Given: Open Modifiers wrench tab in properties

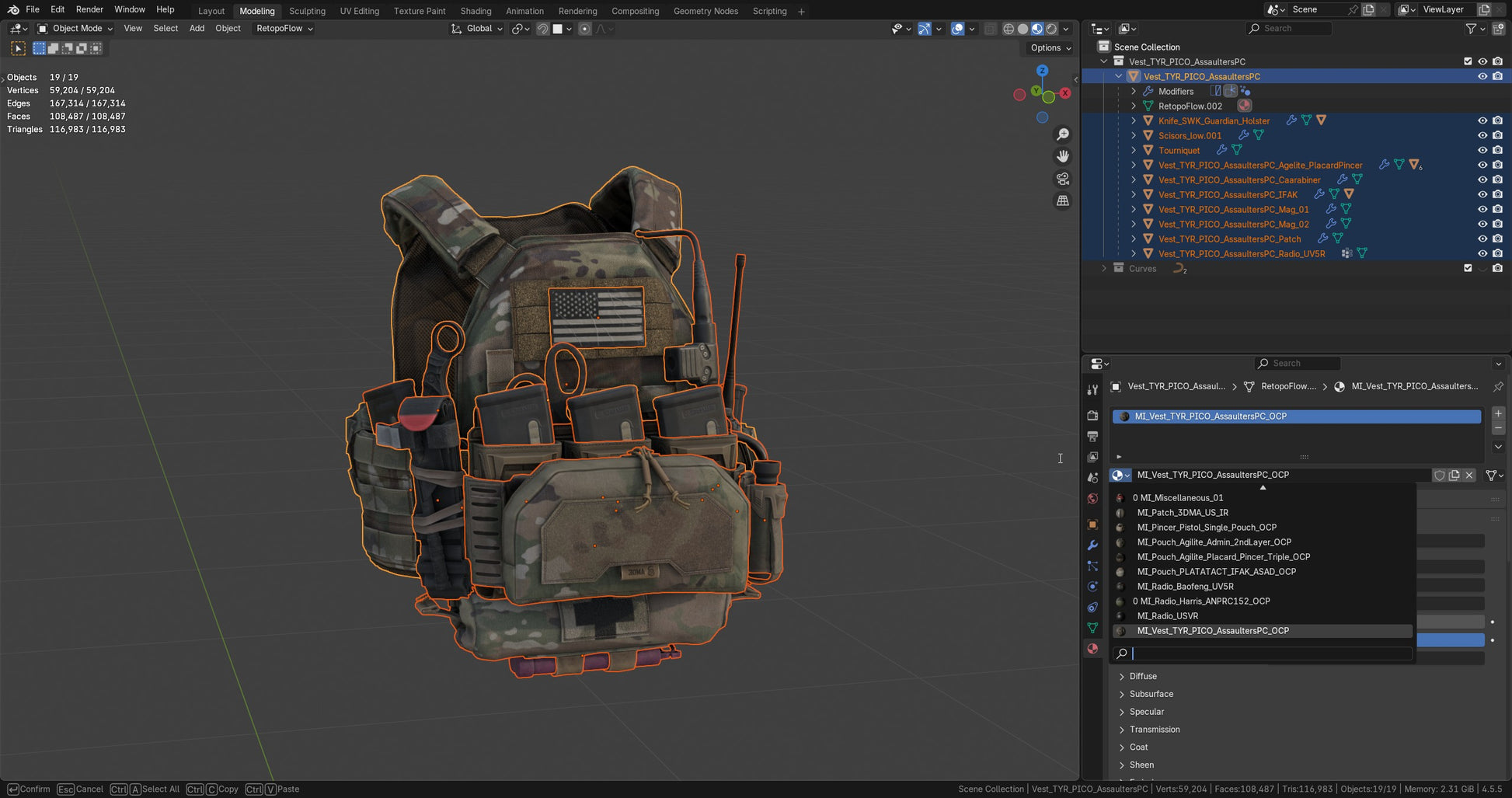Looking at the screenshot, I should [x=1092, y=545].
